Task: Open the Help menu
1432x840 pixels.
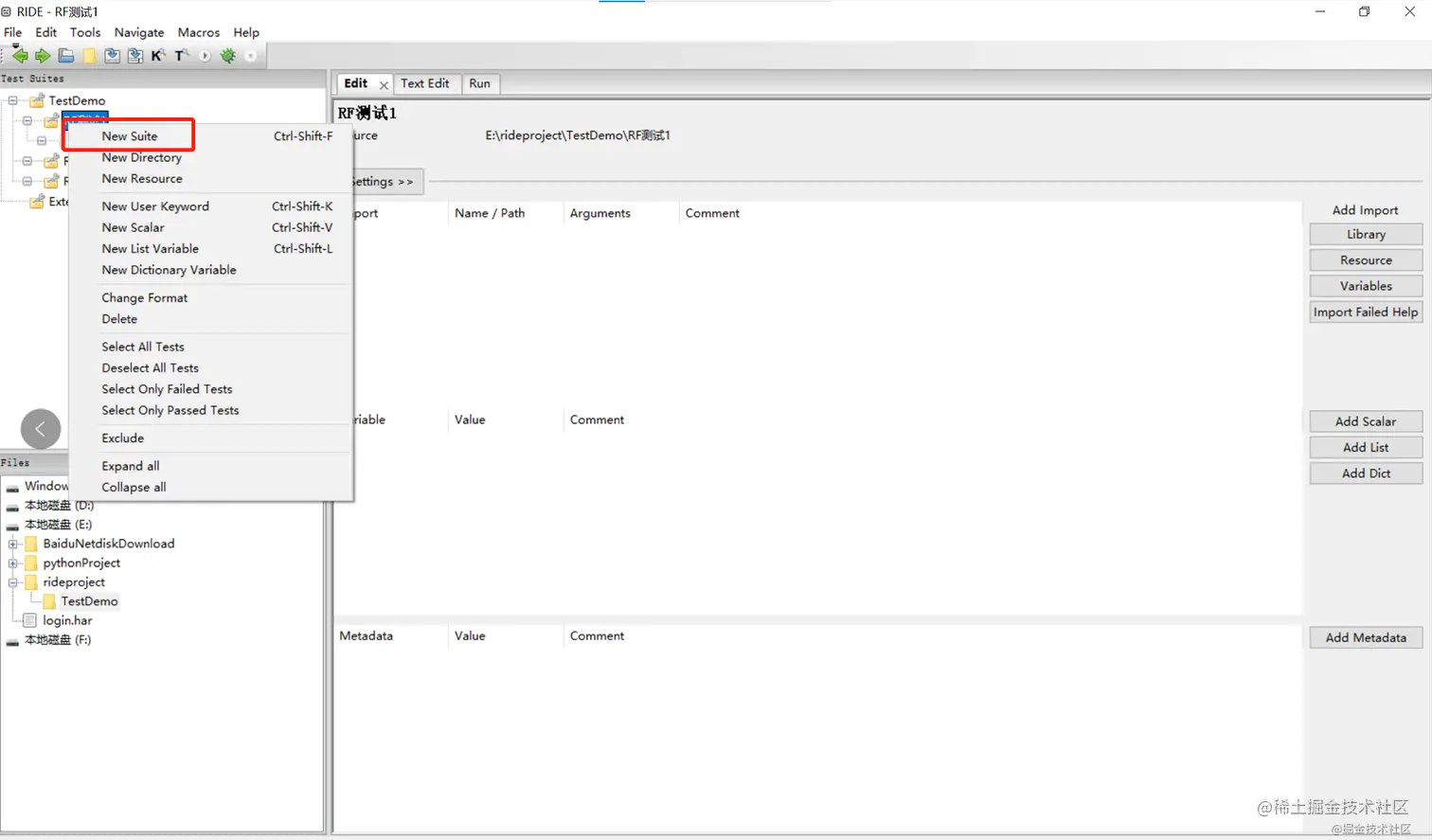Action: (246, 32)
